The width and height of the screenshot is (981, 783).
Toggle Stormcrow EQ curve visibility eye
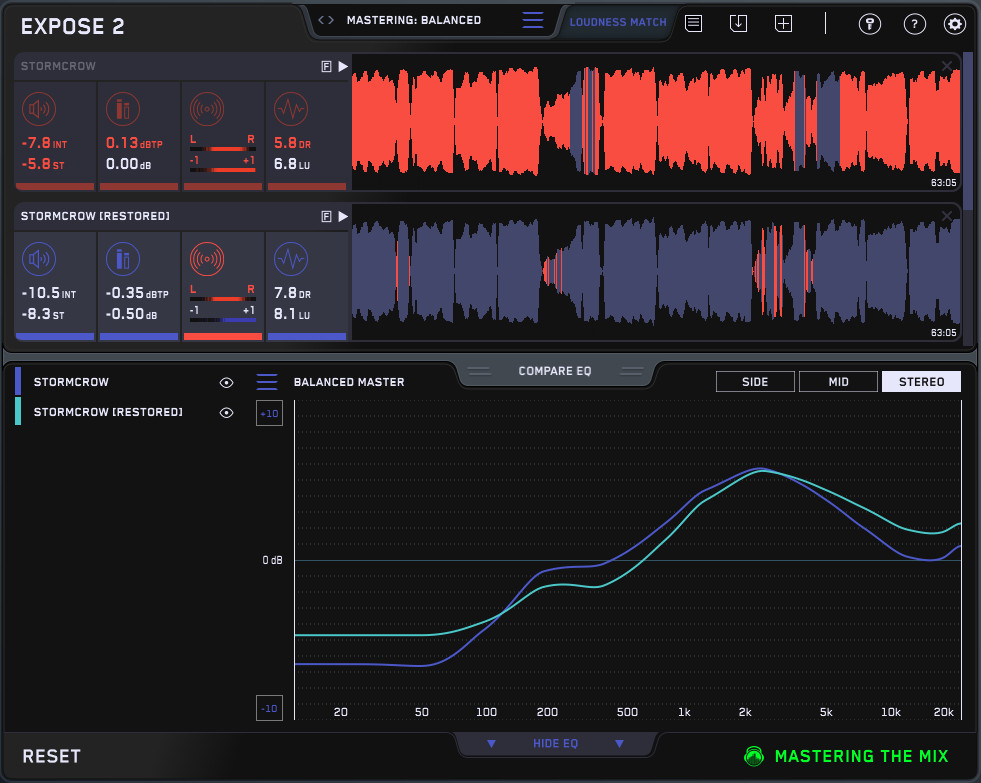pyautogui.click(x=226, y=383)
